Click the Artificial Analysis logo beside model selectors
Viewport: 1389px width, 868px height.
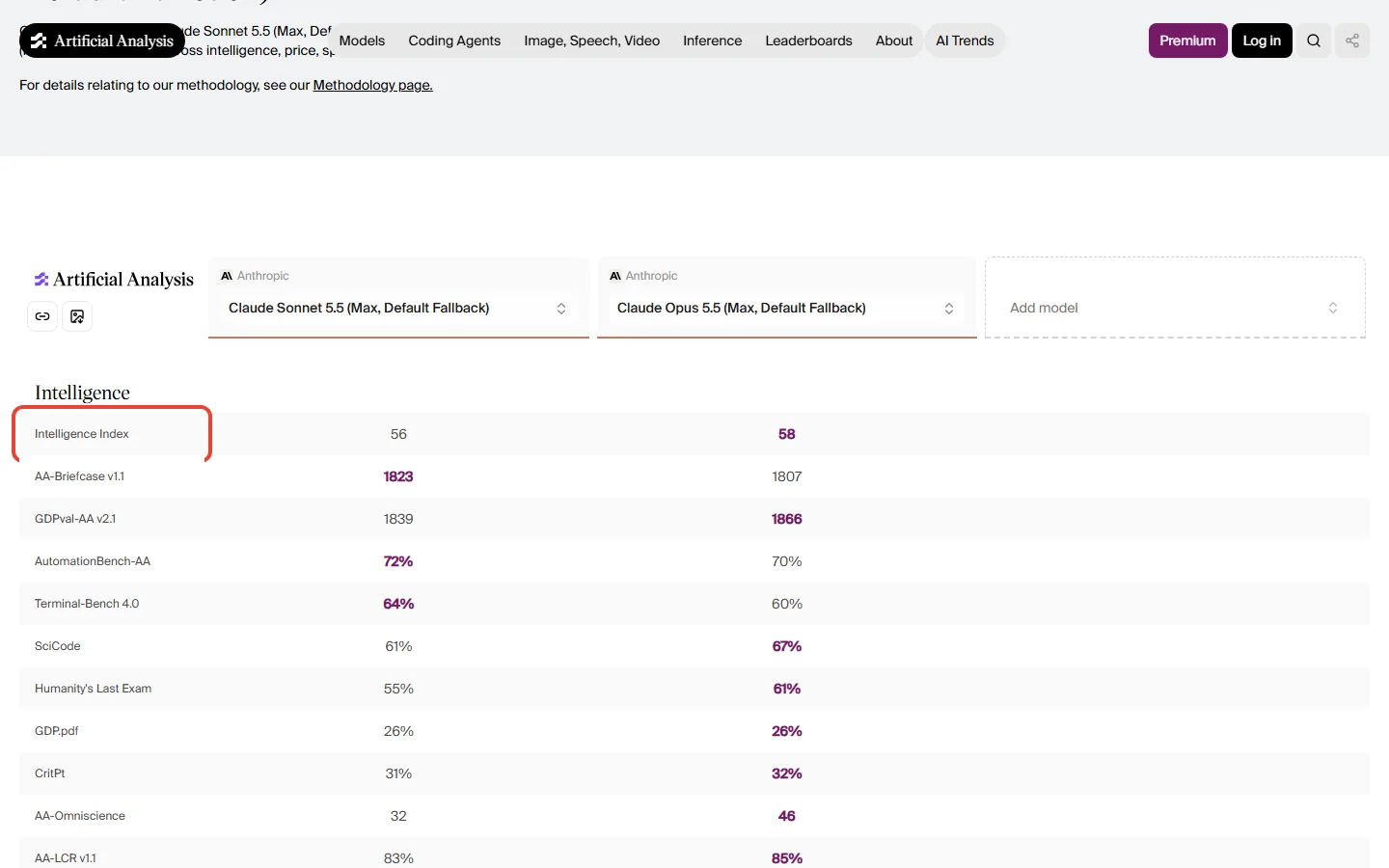(114, 279)
